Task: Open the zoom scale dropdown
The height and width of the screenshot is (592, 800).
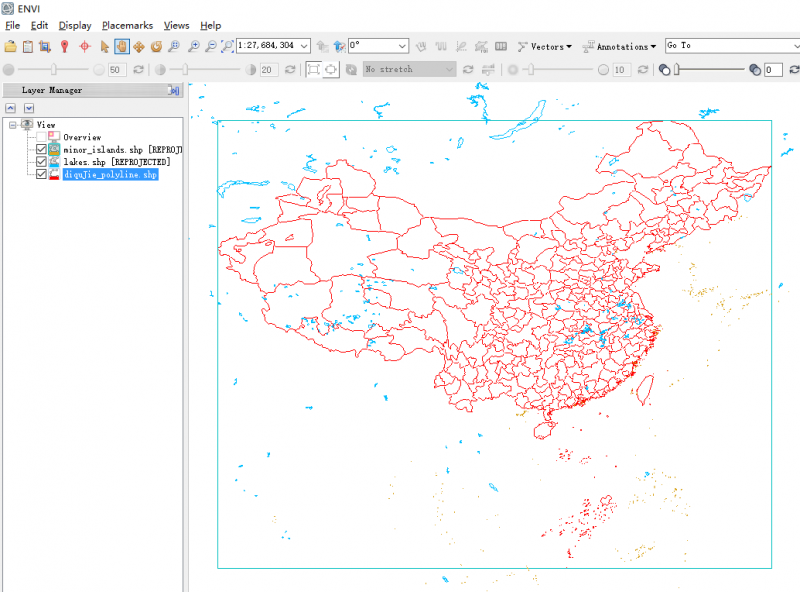Action: coord(304,46)
